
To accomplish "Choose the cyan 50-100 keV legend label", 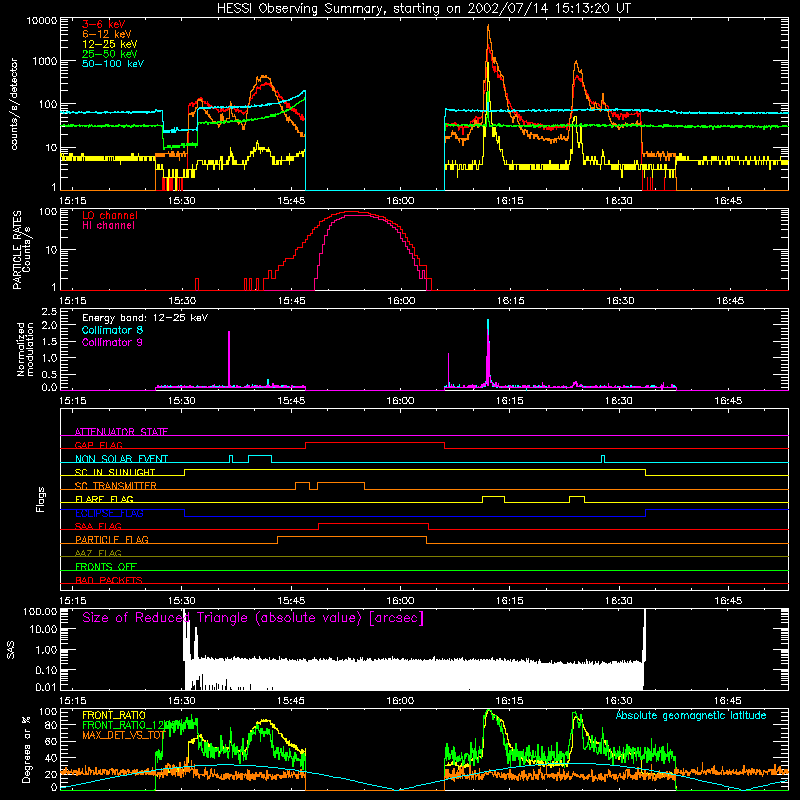I will click(x=113, y=64).
